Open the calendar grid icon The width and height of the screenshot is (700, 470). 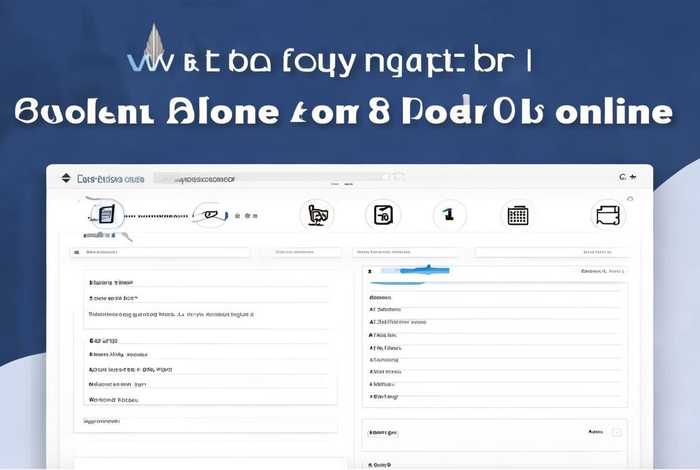pos(517,214)
